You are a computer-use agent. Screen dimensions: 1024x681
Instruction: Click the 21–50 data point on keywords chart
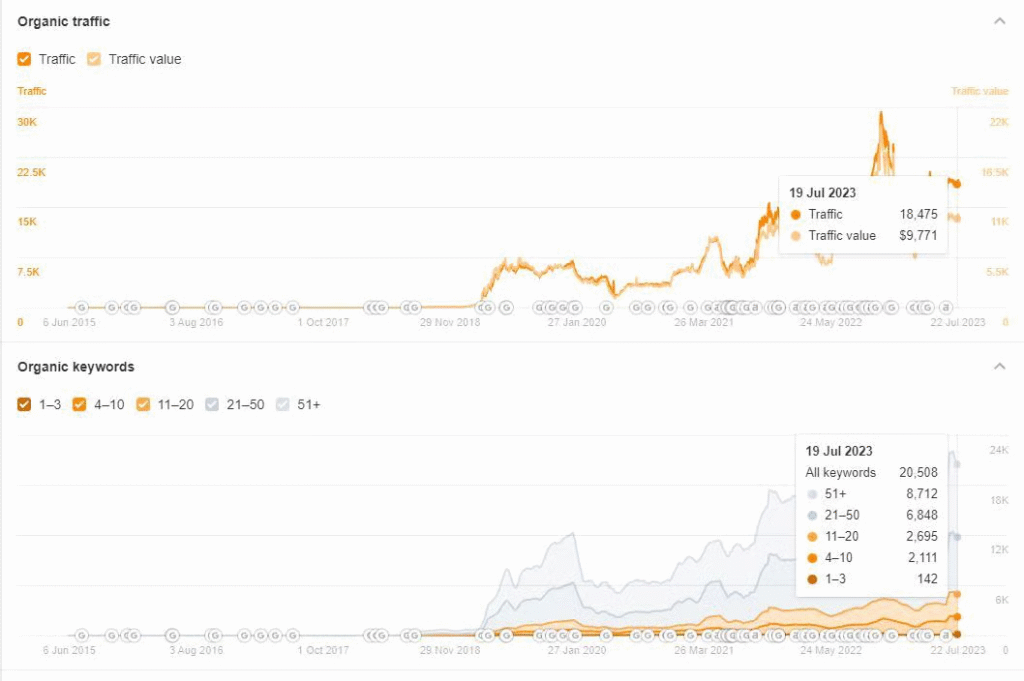pos(957,537)
